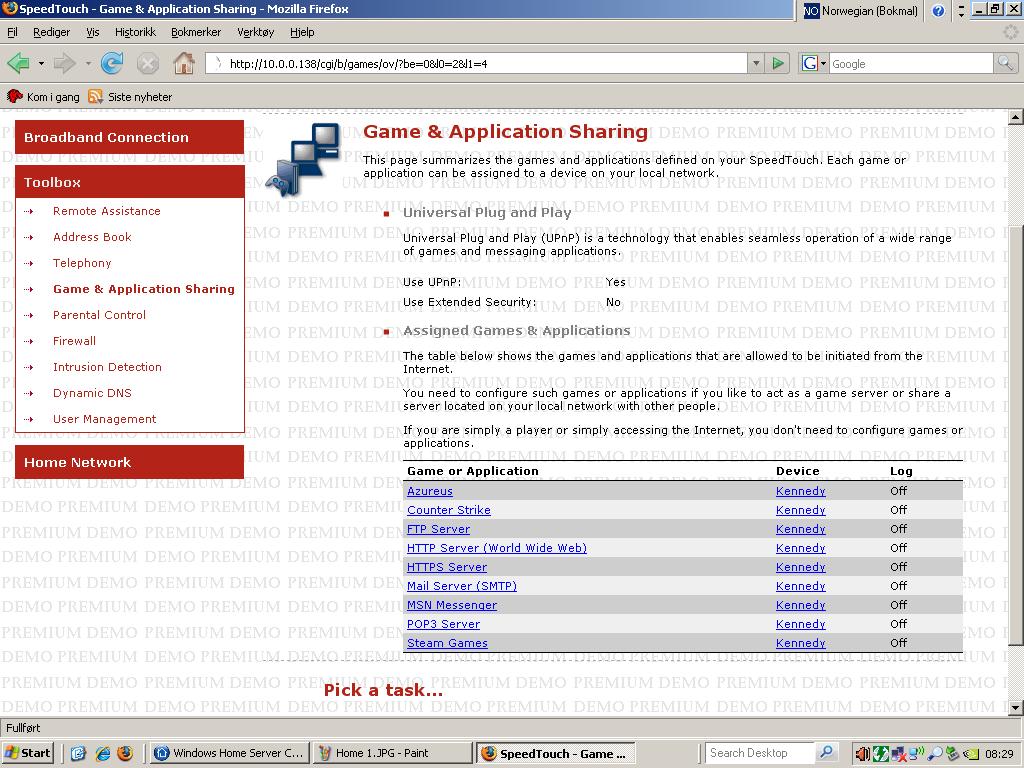The width and height of the screenshot is (1024, 768).
Task: Open the URL bar history dropdown
Action: (x=756, y=63)
